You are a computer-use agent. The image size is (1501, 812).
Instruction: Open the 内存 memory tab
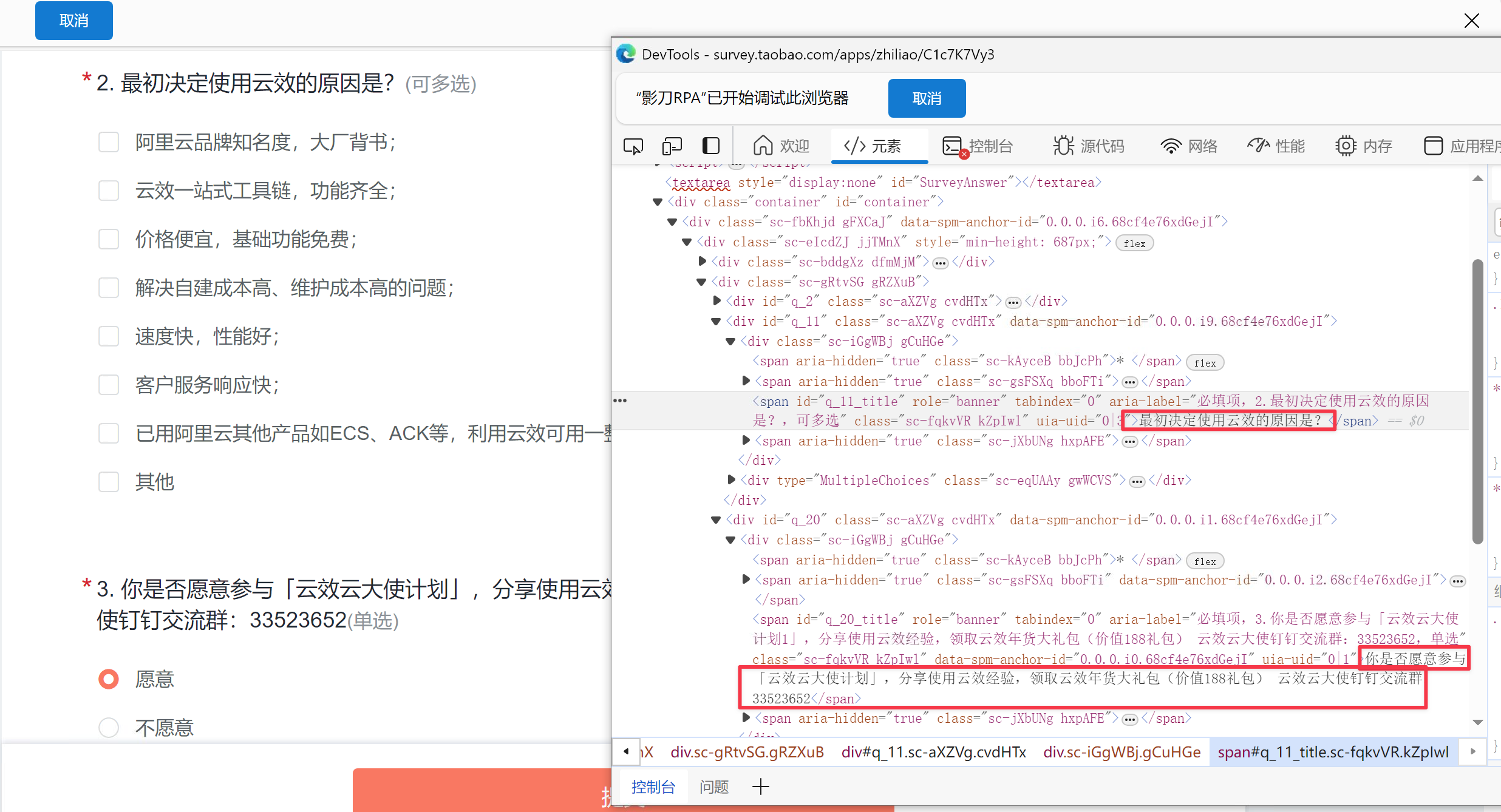(x=1364, y=146)
